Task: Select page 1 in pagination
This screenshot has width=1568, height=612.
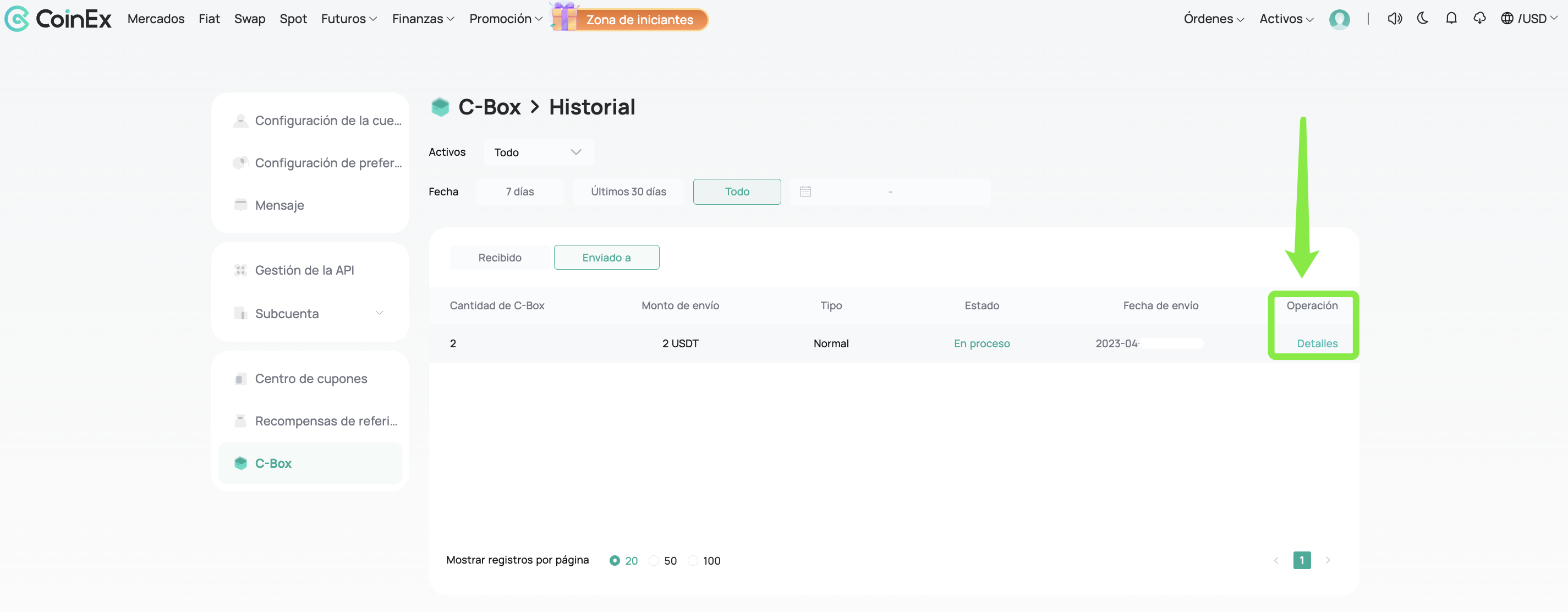Action: [x=1302, y=560]
